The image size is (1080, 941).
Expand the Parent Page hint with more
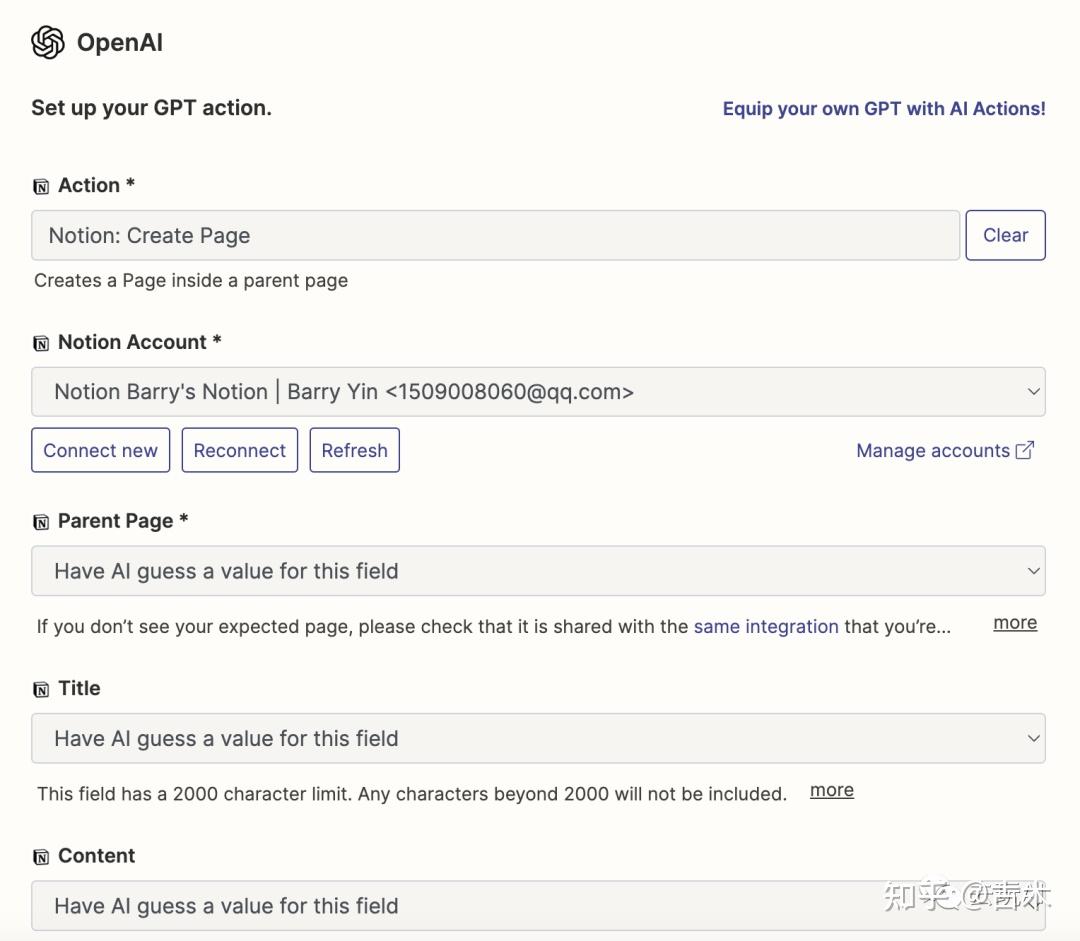(x=1014, y=622)
